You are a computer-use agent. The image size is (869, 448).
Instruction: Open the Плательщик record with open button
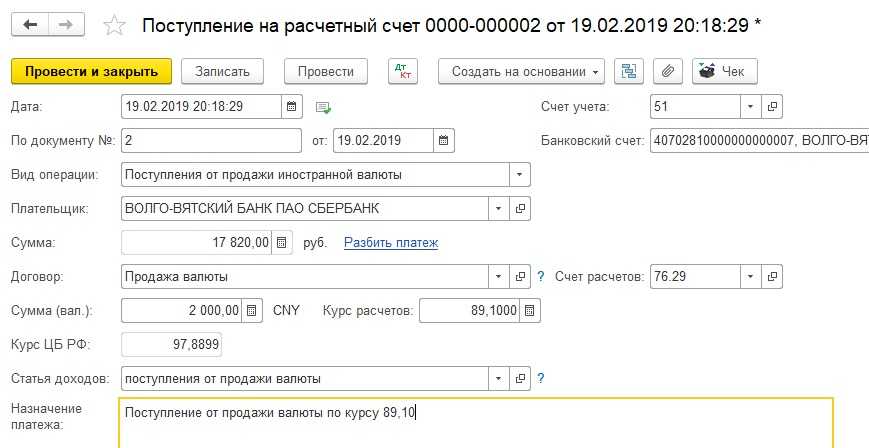(520, 208)
